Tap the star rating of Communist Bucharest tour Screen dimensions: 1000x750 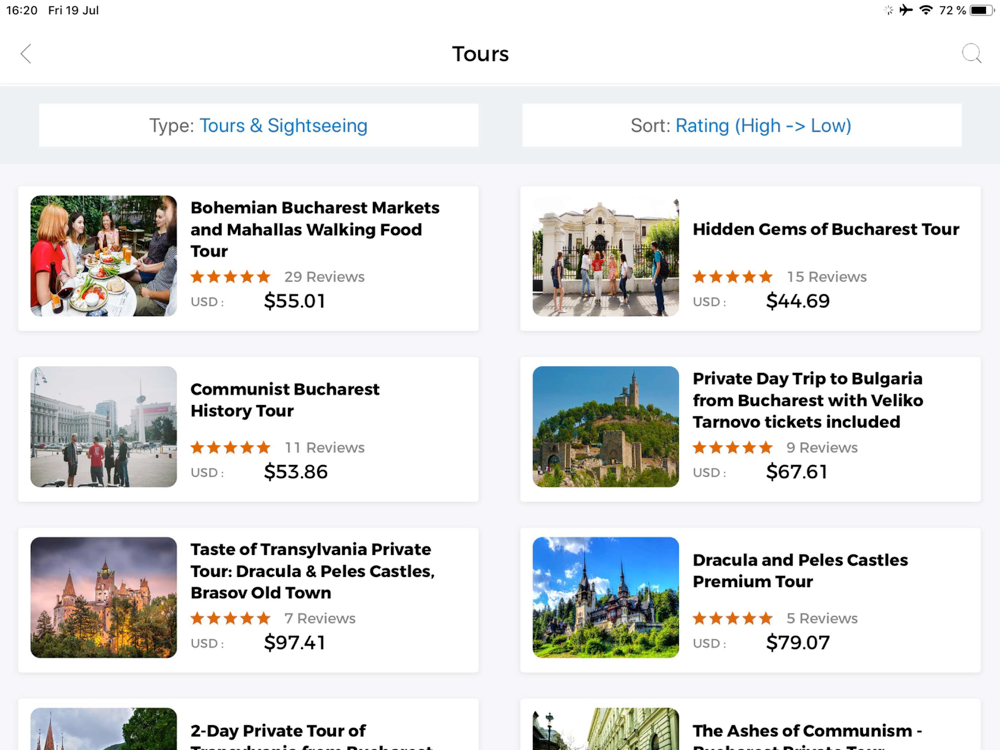point(230,448)
